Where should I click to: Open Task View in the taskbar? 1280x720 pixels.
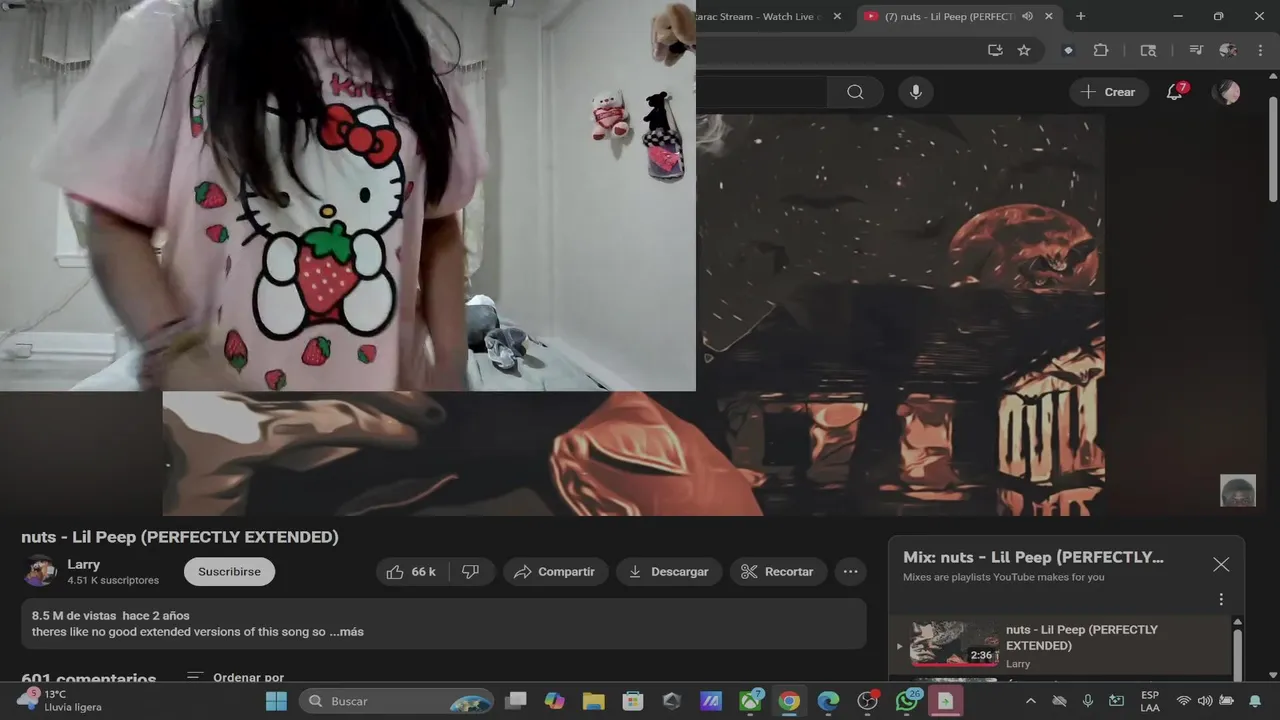(x=515, y=701)
